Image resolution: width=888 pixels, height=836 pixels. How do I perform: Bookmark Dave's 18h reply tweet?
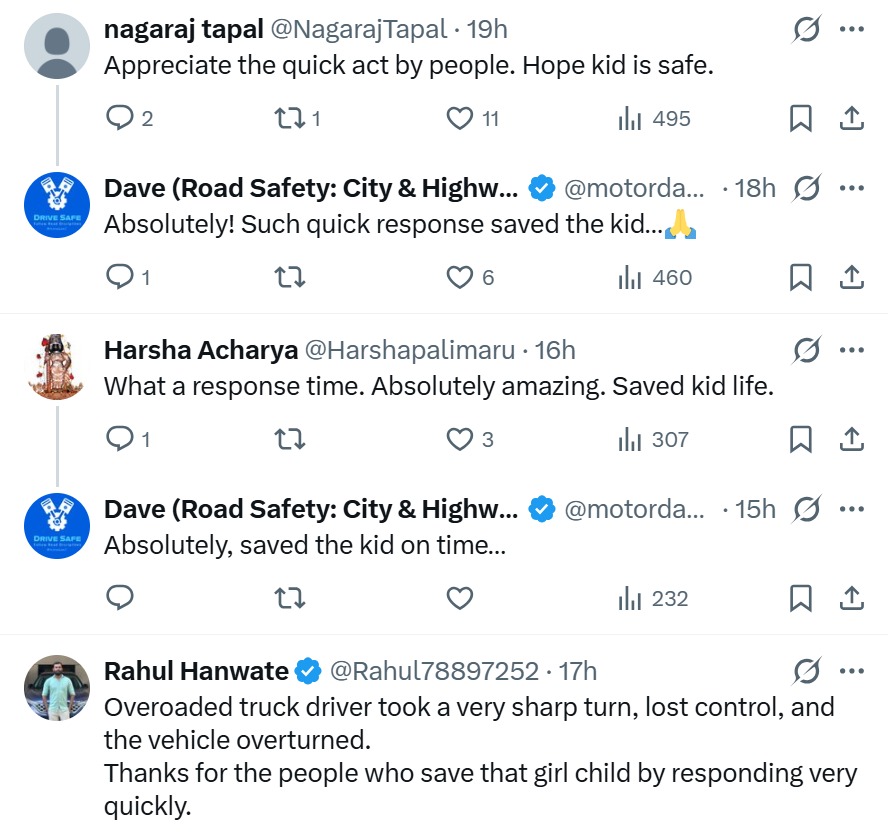point(800,277)
